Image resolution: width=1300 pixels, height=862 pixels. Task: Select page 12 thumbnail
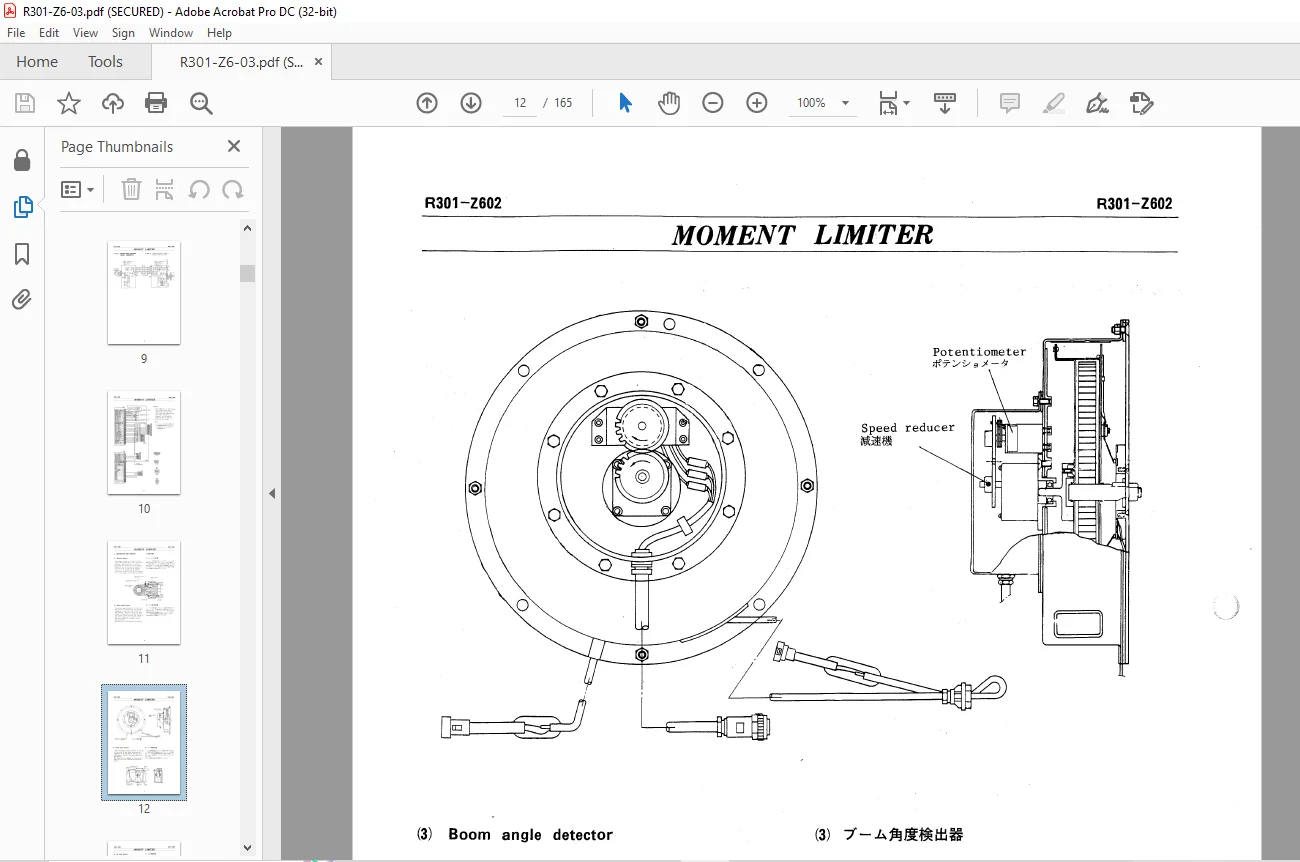tap(144, 742)
